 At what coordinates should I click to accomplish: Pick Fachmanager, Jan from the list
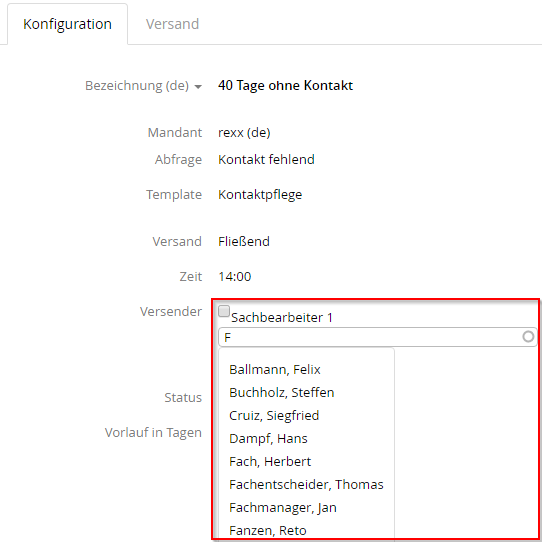(x=283, y=507)
